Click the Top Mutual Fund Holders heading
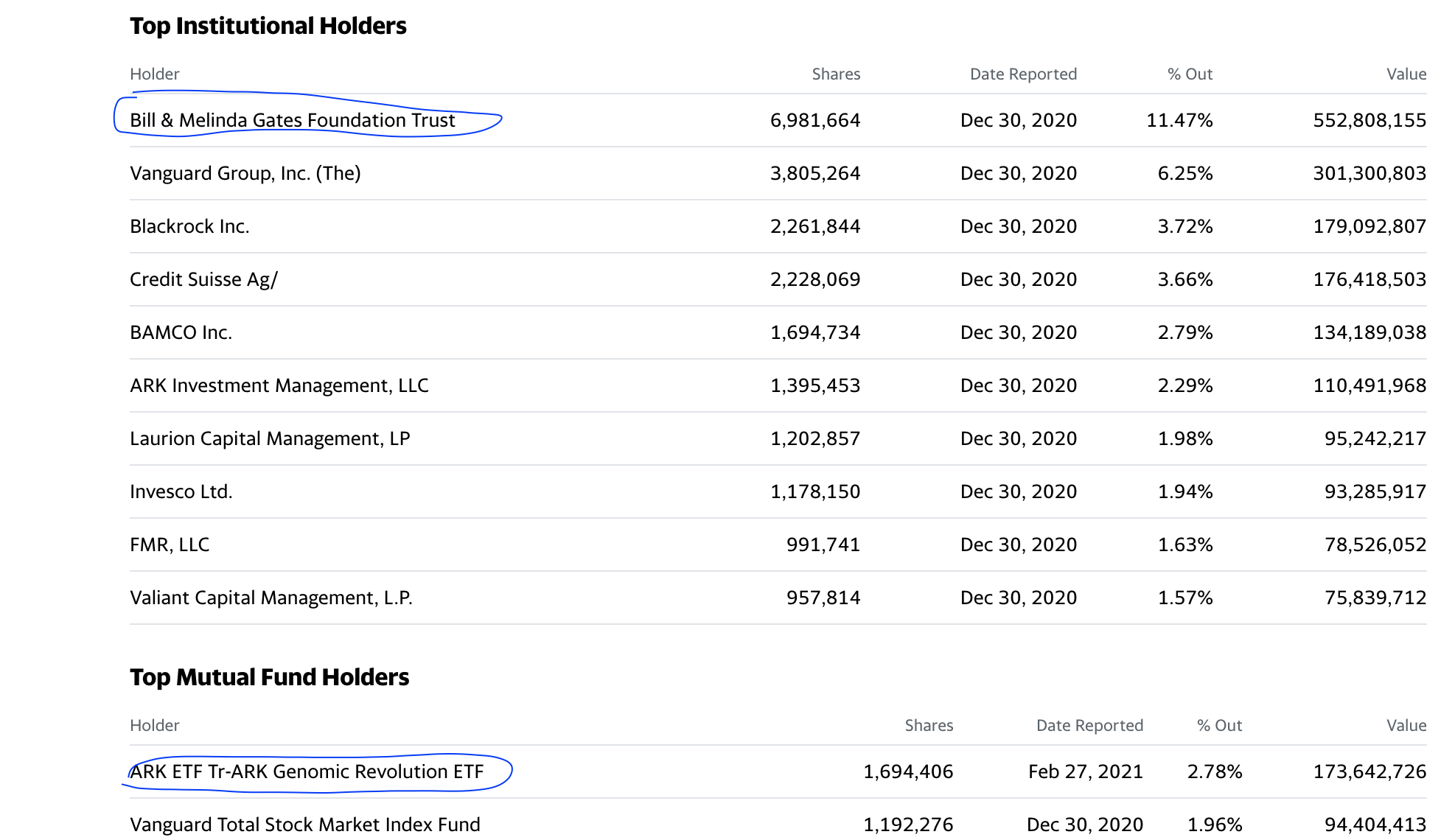This screenshot has width=1455, height=840. (269, 677)
